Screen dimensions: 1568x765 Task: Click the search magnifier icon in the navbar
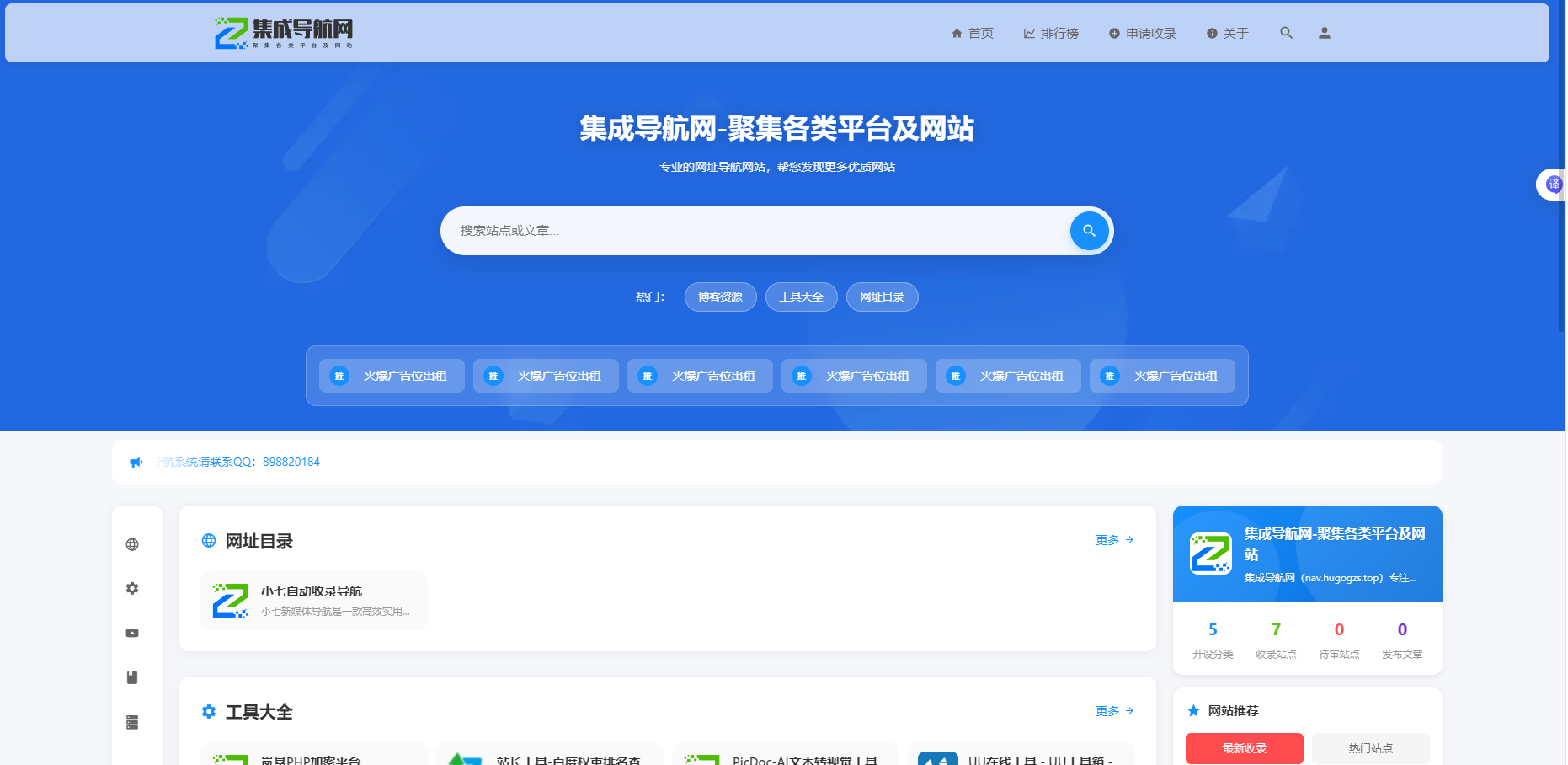tap(1286, 33)
